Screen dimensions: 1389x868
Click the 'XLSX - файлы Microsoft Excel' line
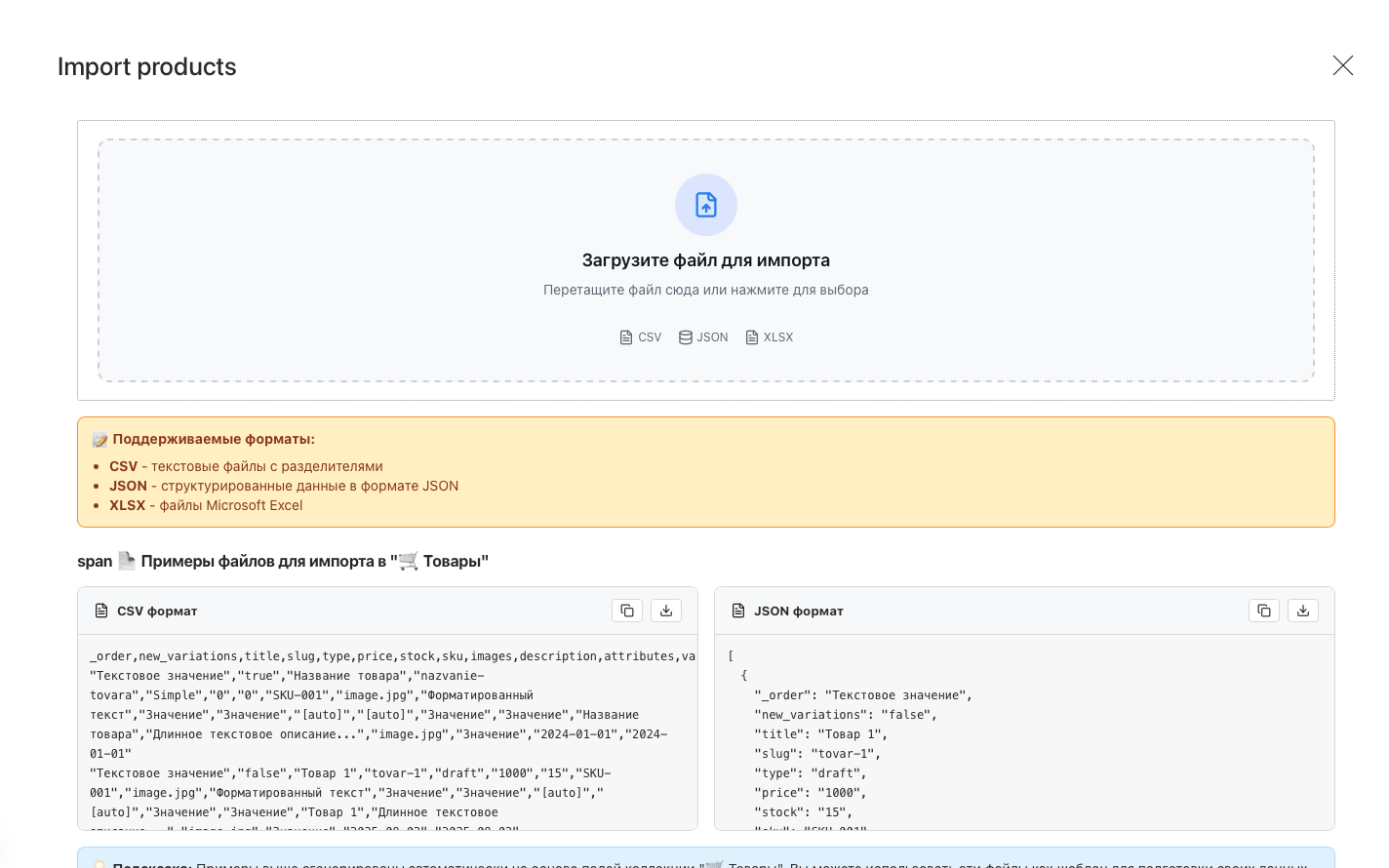click(206, 505)
